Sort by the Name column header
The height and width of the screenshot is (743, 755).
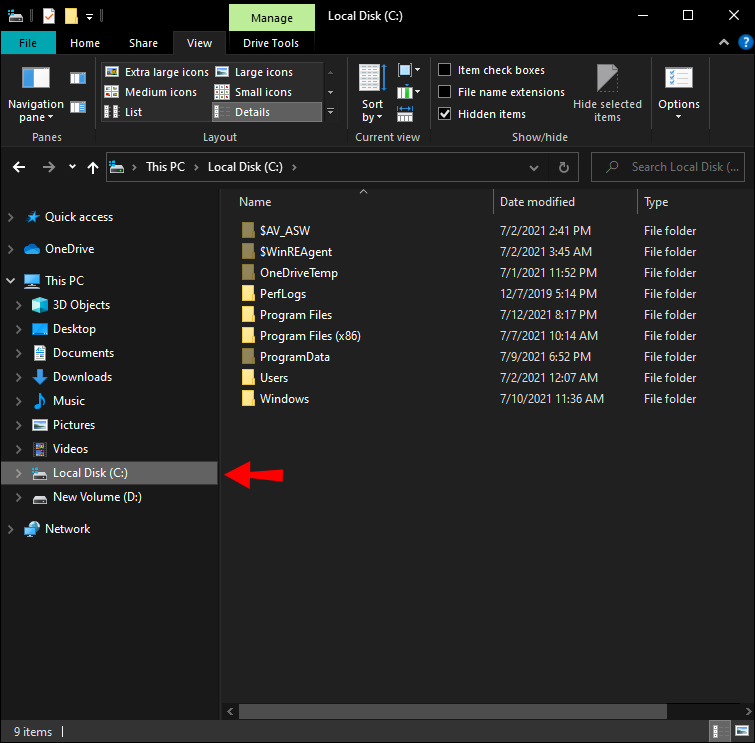[x=255, y=202]
